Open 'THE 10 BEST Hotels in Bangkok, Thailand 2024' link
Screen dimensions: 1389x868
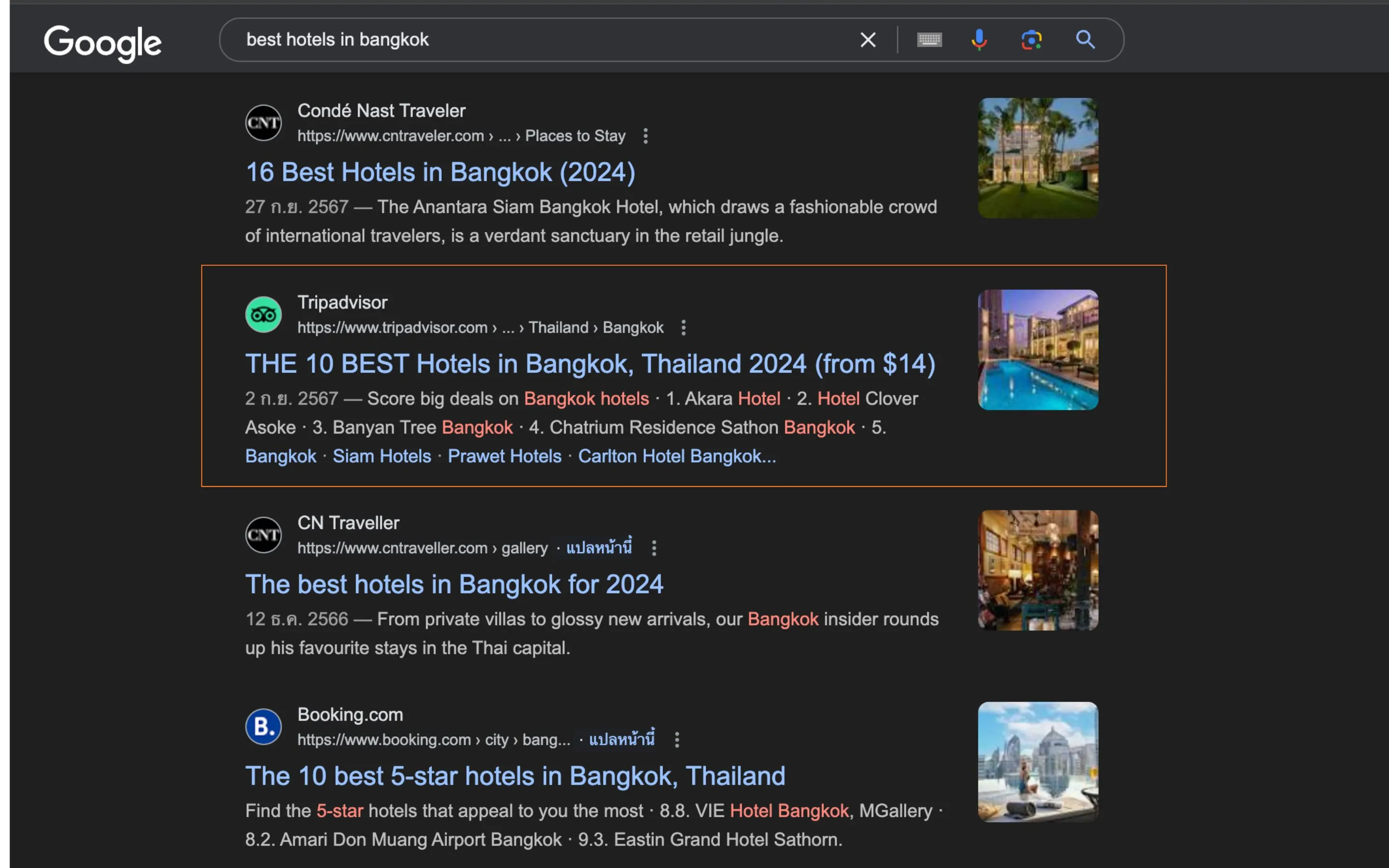(x=590, y=364)
